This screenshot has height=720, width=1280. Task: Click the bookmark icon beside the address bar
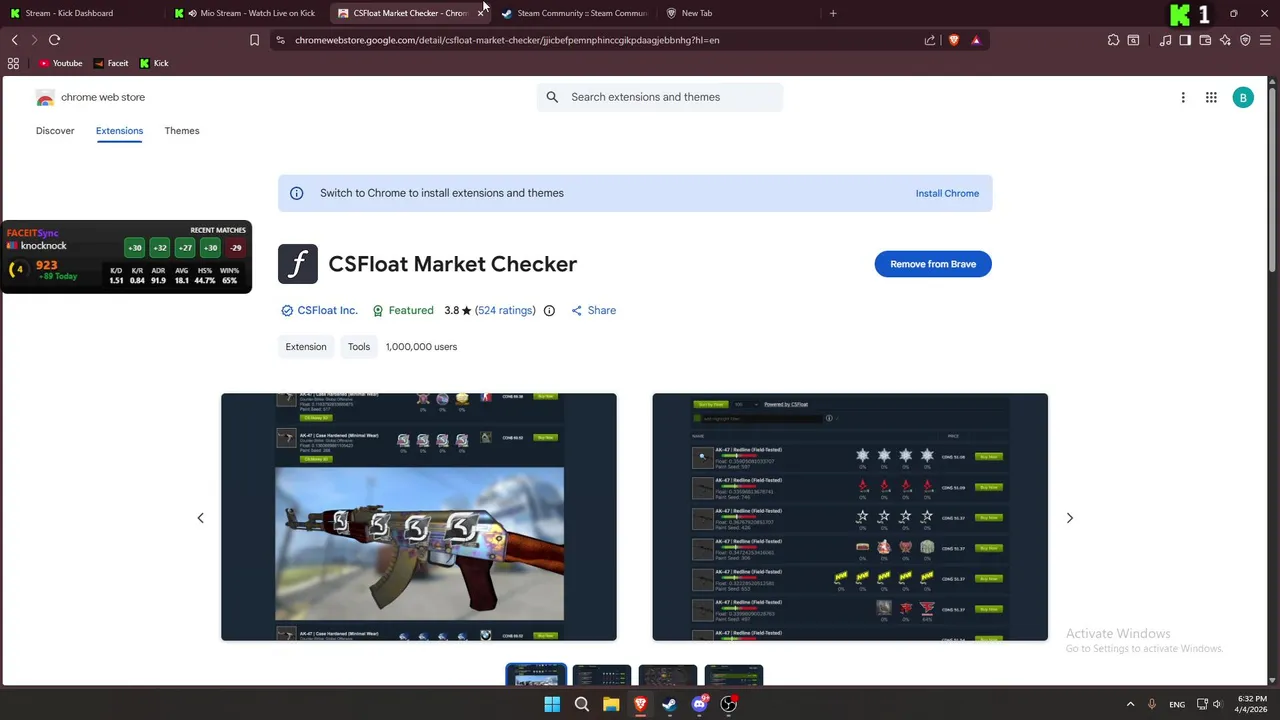[254, 40]
